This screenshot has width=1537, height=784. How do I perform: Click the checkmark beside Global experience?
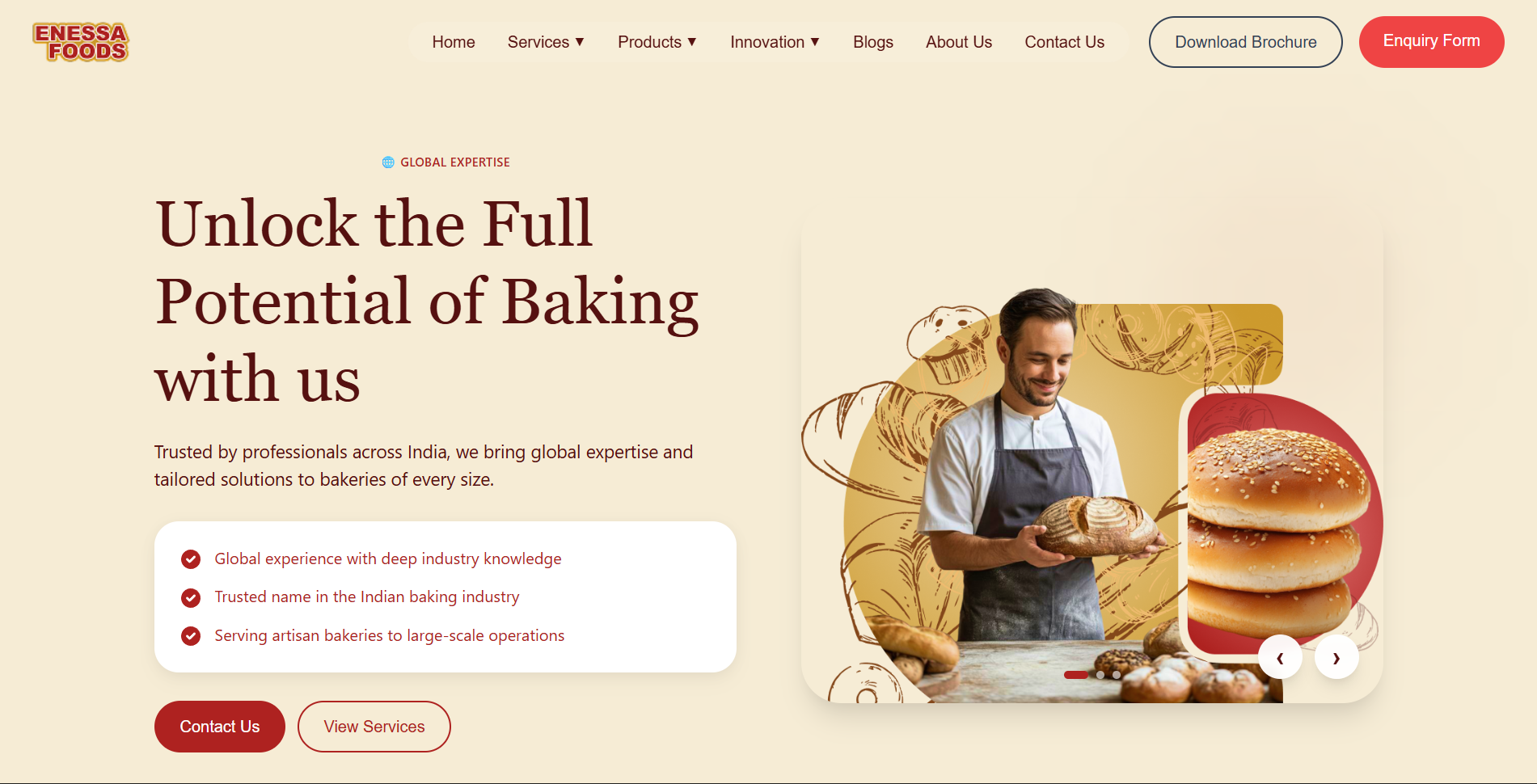191,559
